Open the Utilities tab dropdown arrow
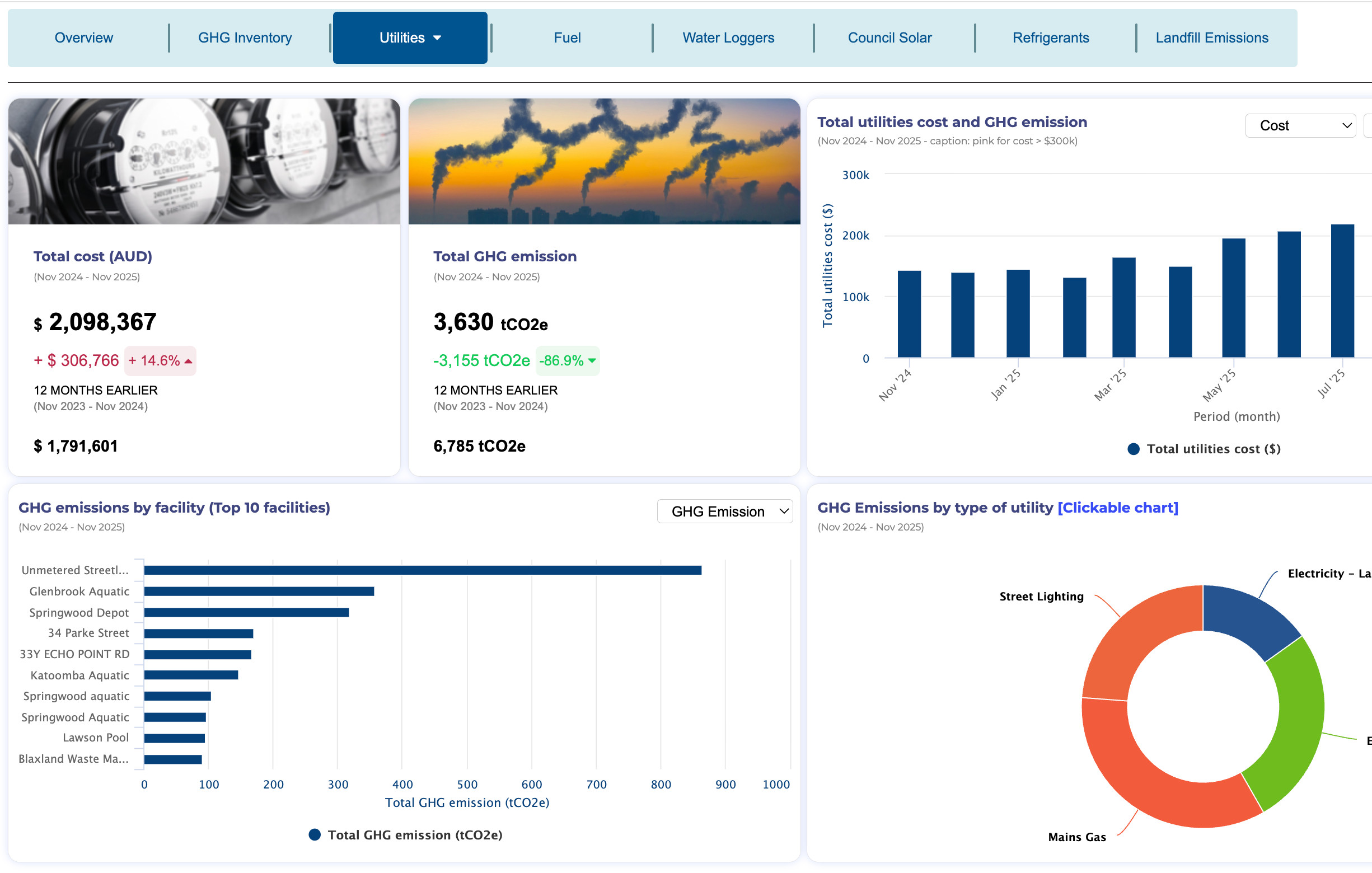1372x873 pixels. (437, 38)
